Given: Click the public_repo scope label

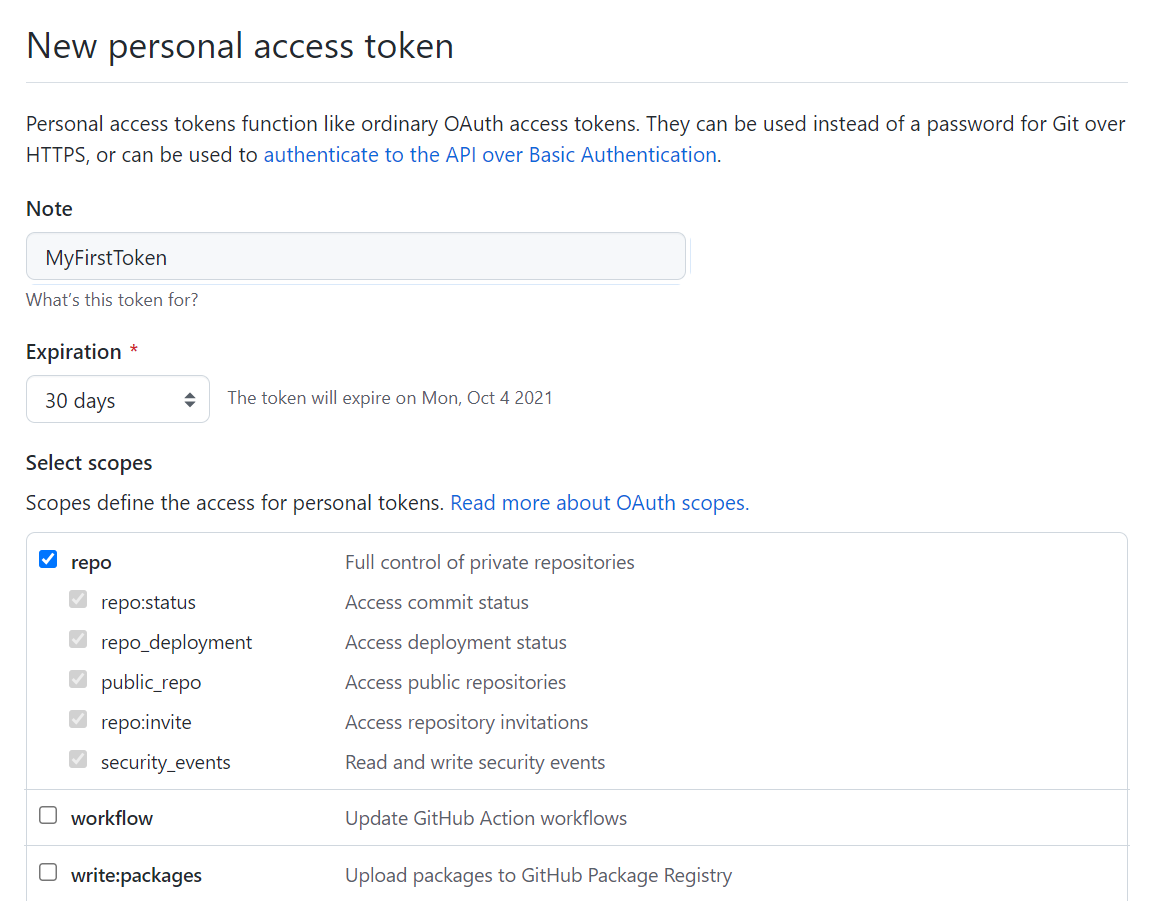Looking at the screenshot, I should [x=151, y=683].
